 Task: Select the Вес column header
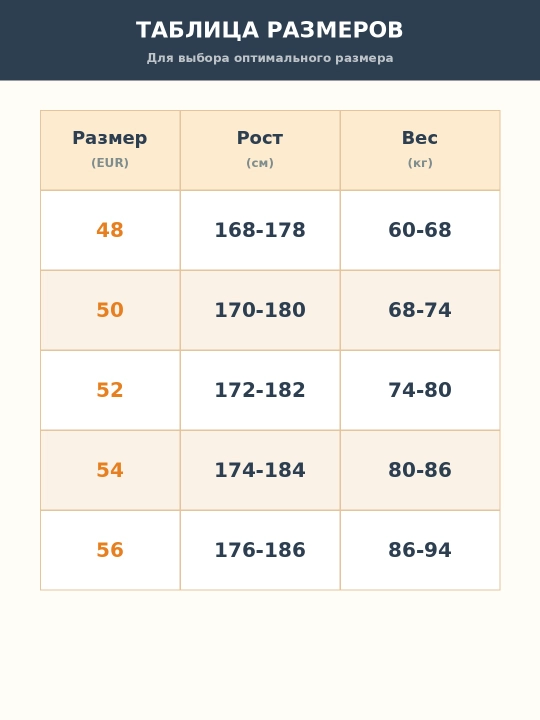click(x=420, y=150)
